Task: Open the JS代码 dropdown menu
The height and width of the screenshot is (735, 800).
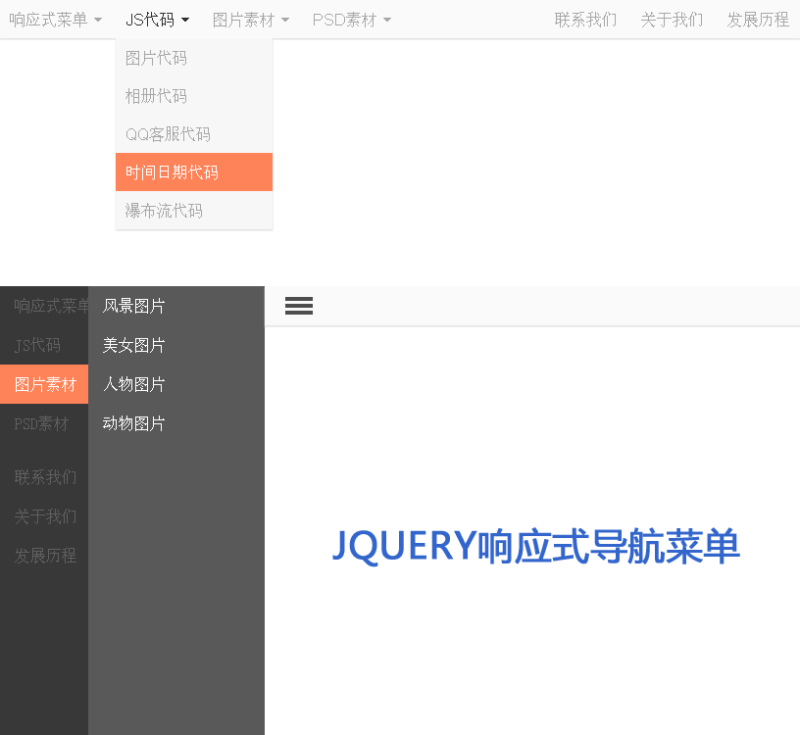Action: [156, 19]
